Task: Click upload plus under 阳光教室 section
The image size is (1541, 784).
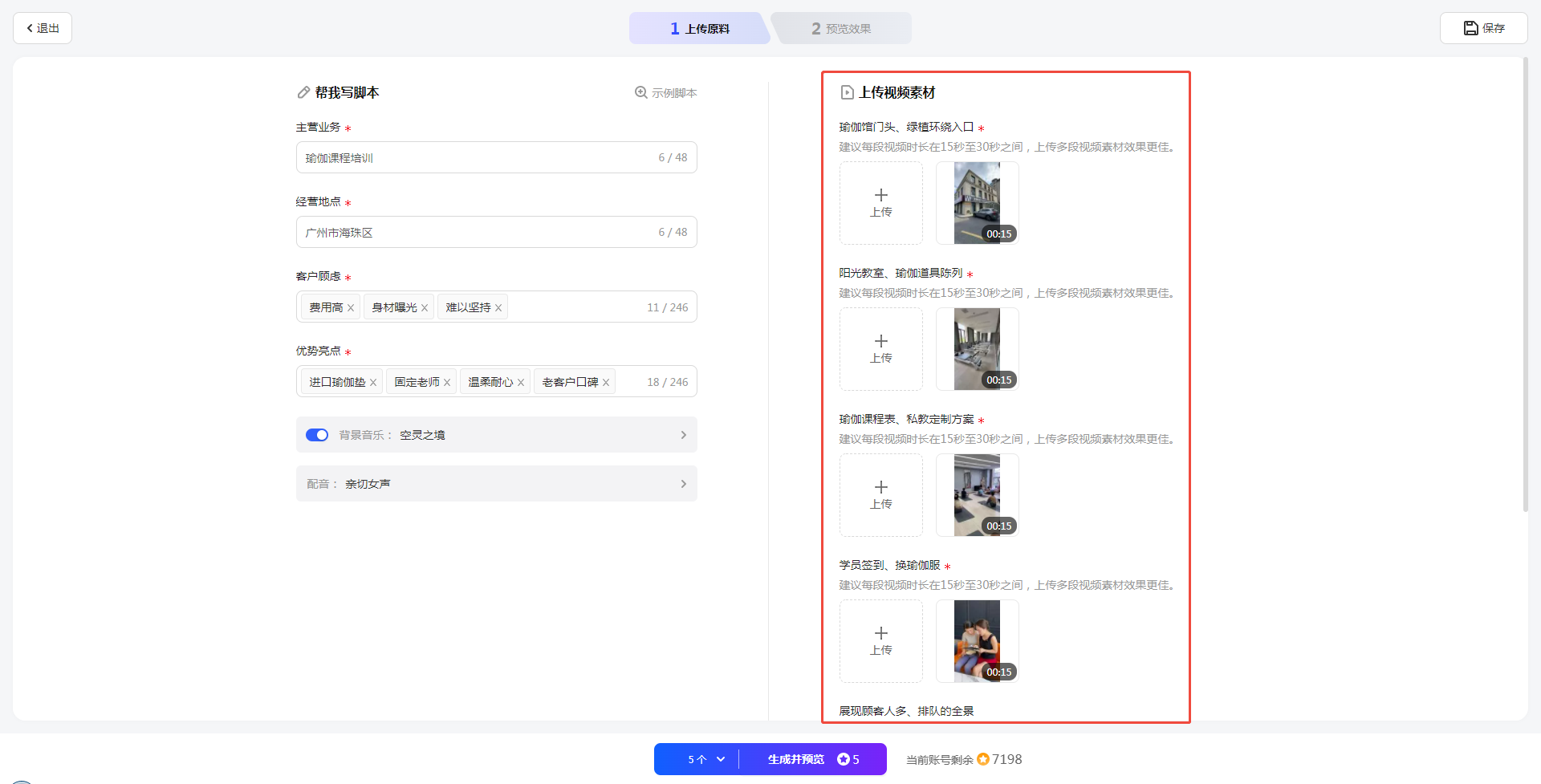Action: 880,349
